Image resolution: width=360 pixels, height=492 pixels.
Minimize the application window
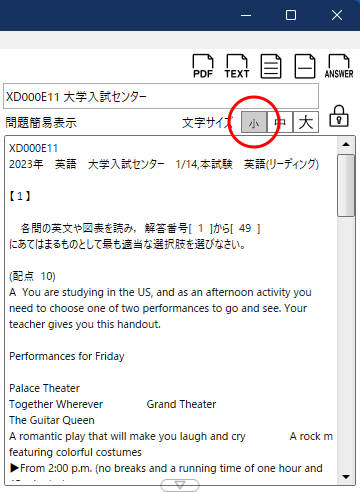(246, 15)
